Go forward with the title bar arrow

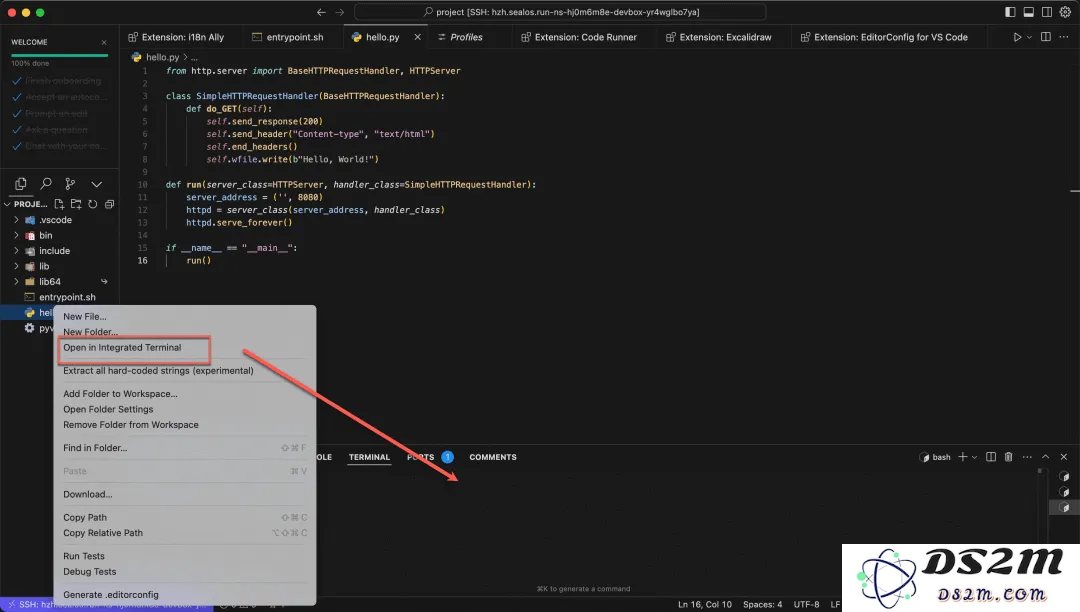[340, 12]
